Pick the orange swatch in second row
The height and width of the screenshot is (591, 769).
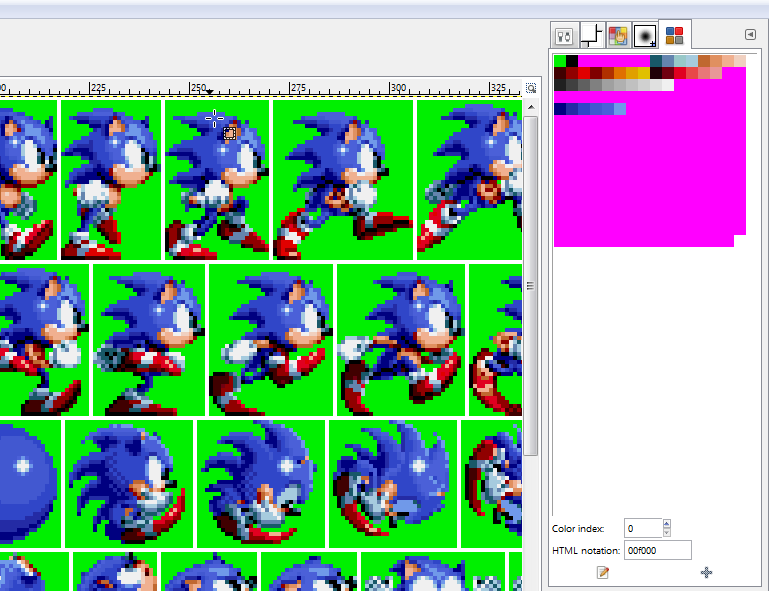(x=620, y=73)
